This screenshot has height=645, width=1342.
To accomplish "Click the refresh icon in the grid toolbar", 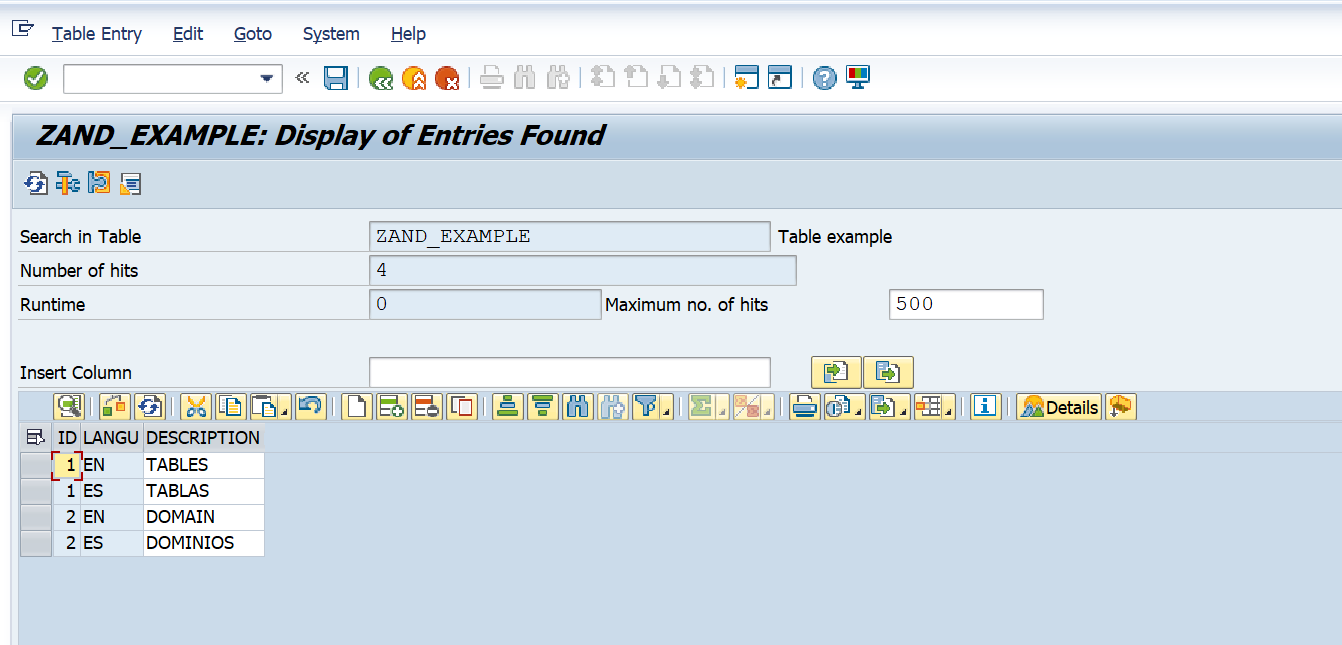I will pyautogui.click(x=150, y=406).
